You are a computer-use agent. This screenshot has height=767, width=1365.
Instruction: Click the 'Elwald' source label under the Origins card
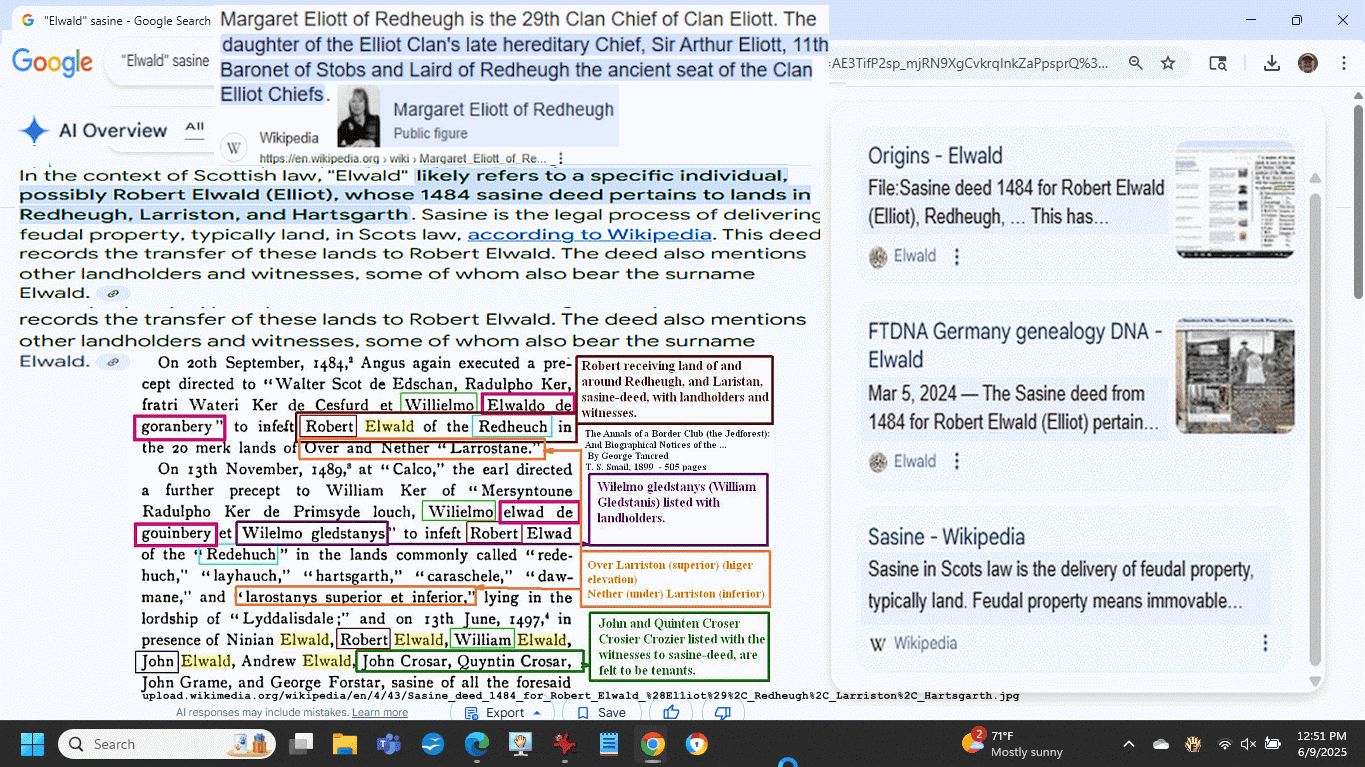click(x=914, y=256)
